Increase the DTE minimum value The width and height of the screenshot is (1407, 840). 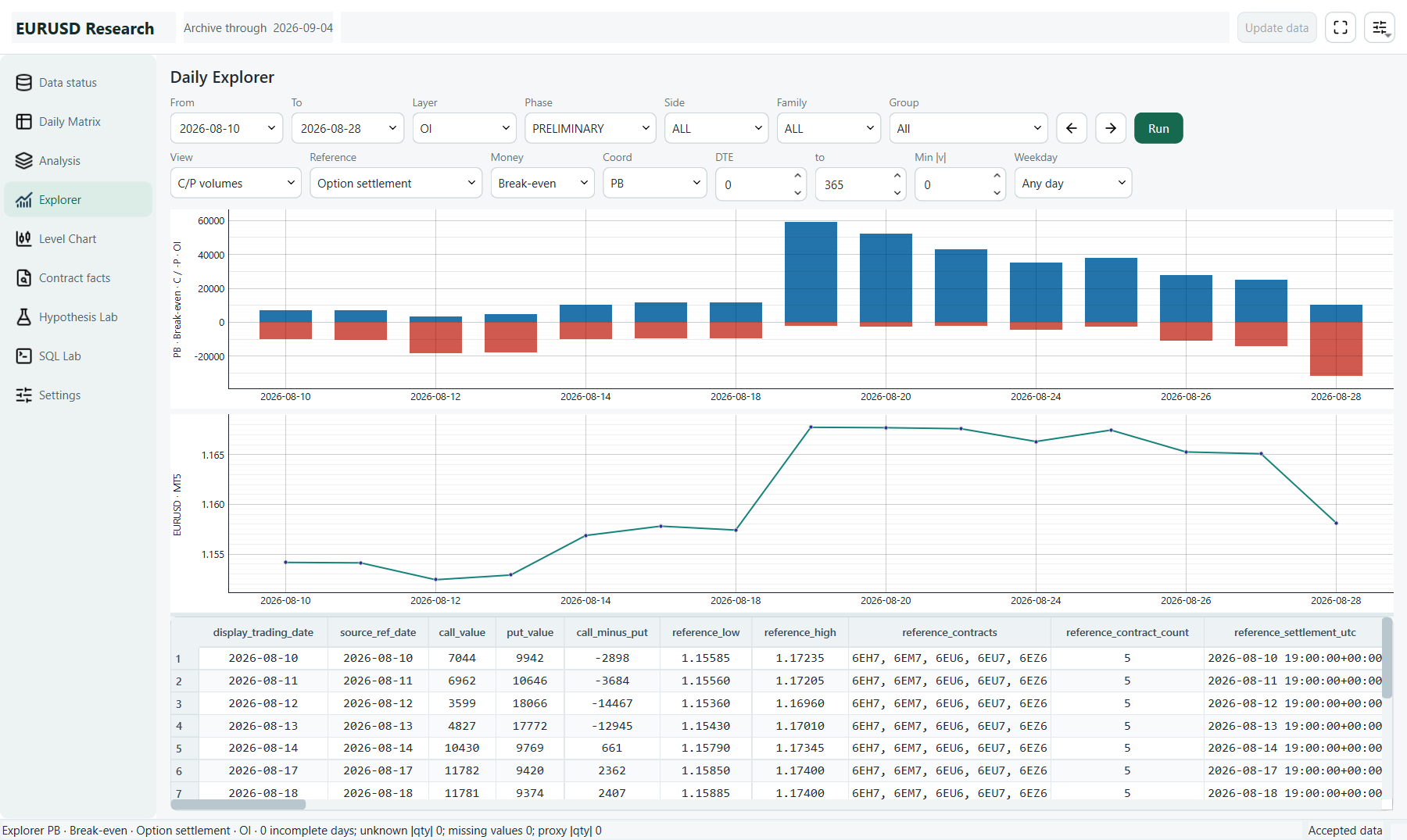pos(797,176)
